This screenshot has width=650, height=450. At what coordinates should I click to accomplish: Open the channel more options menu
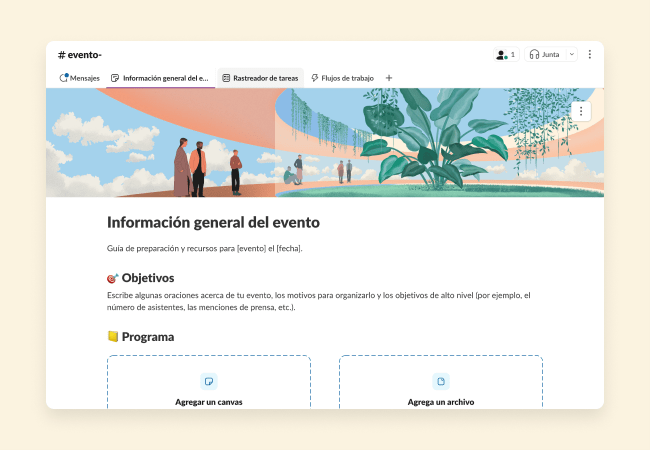(x=590, y=55)
